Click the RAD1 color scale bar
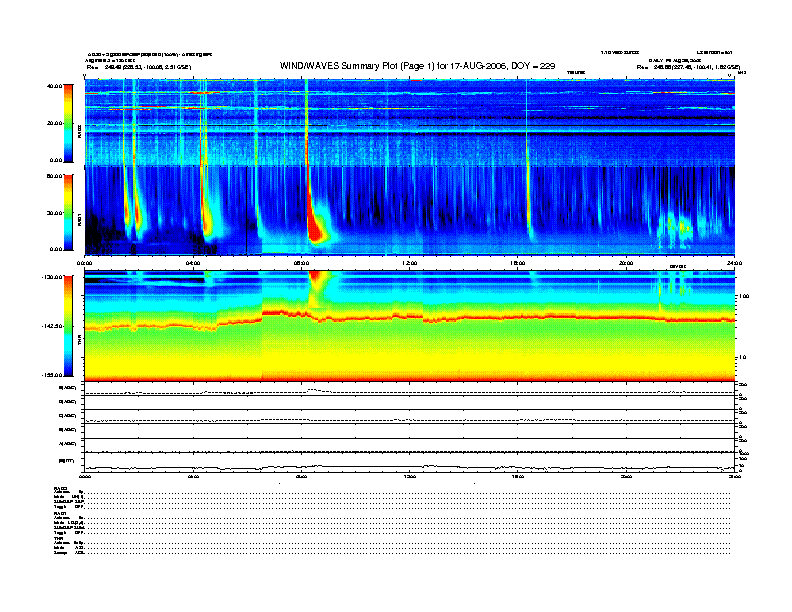792x612 pixels. pos(68,212)
